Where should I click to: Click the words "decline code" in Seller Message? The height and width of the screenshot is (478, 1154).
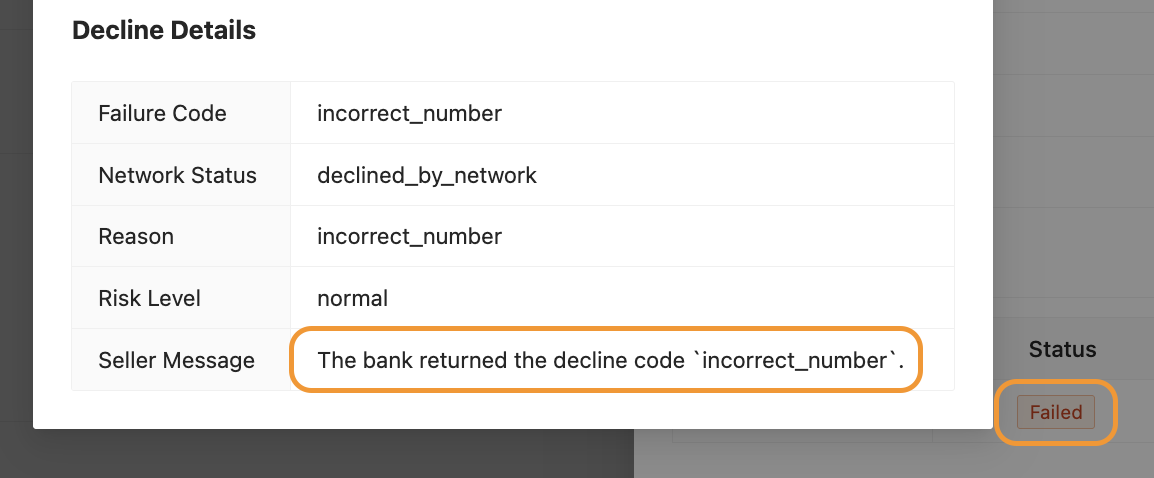point(632,360)
